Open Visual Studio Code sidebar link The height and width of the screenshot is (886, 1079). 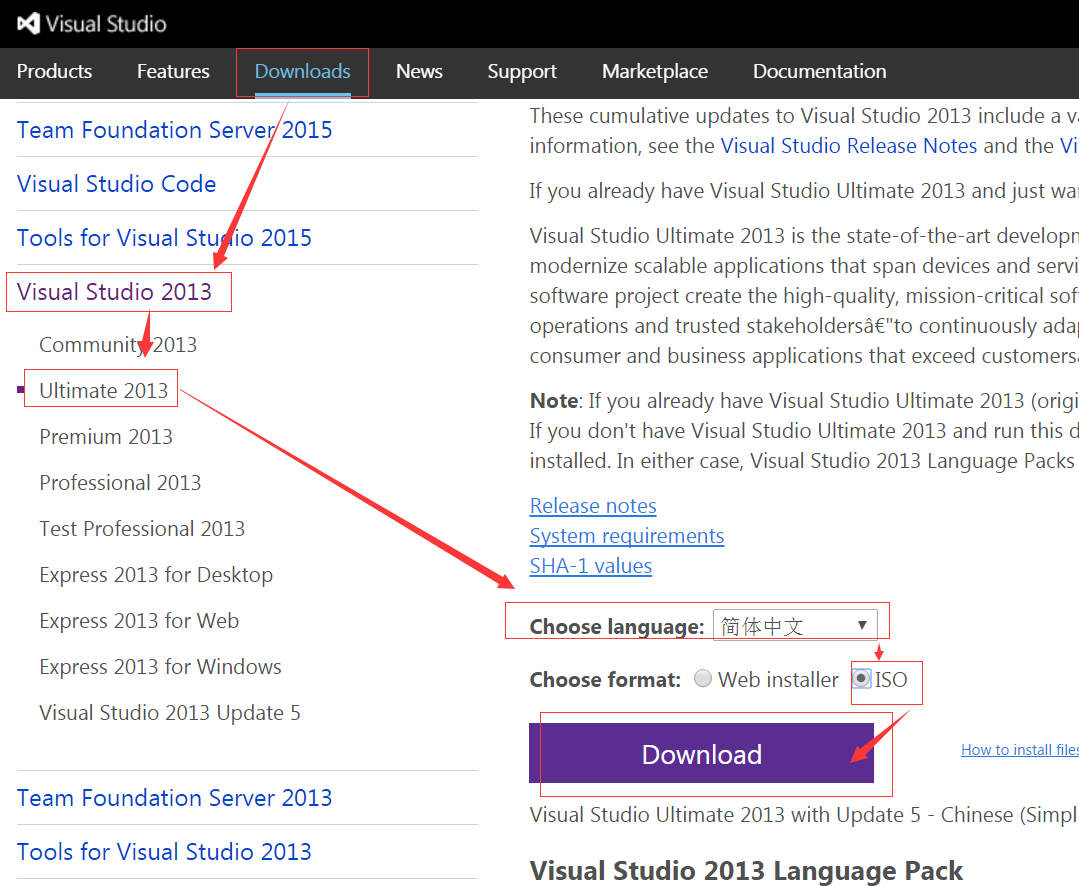tap(116, 184)
